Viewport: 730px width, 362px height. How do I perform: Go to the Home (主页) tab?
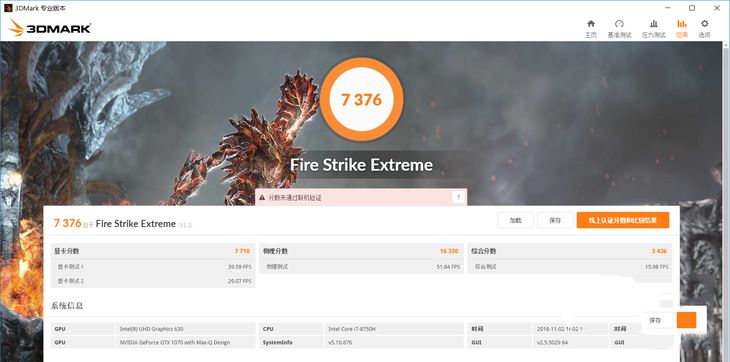[x=591, y=28]
